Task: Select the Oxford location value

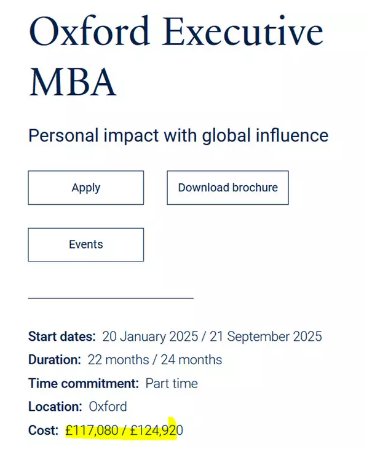Action: coord(108,407)
